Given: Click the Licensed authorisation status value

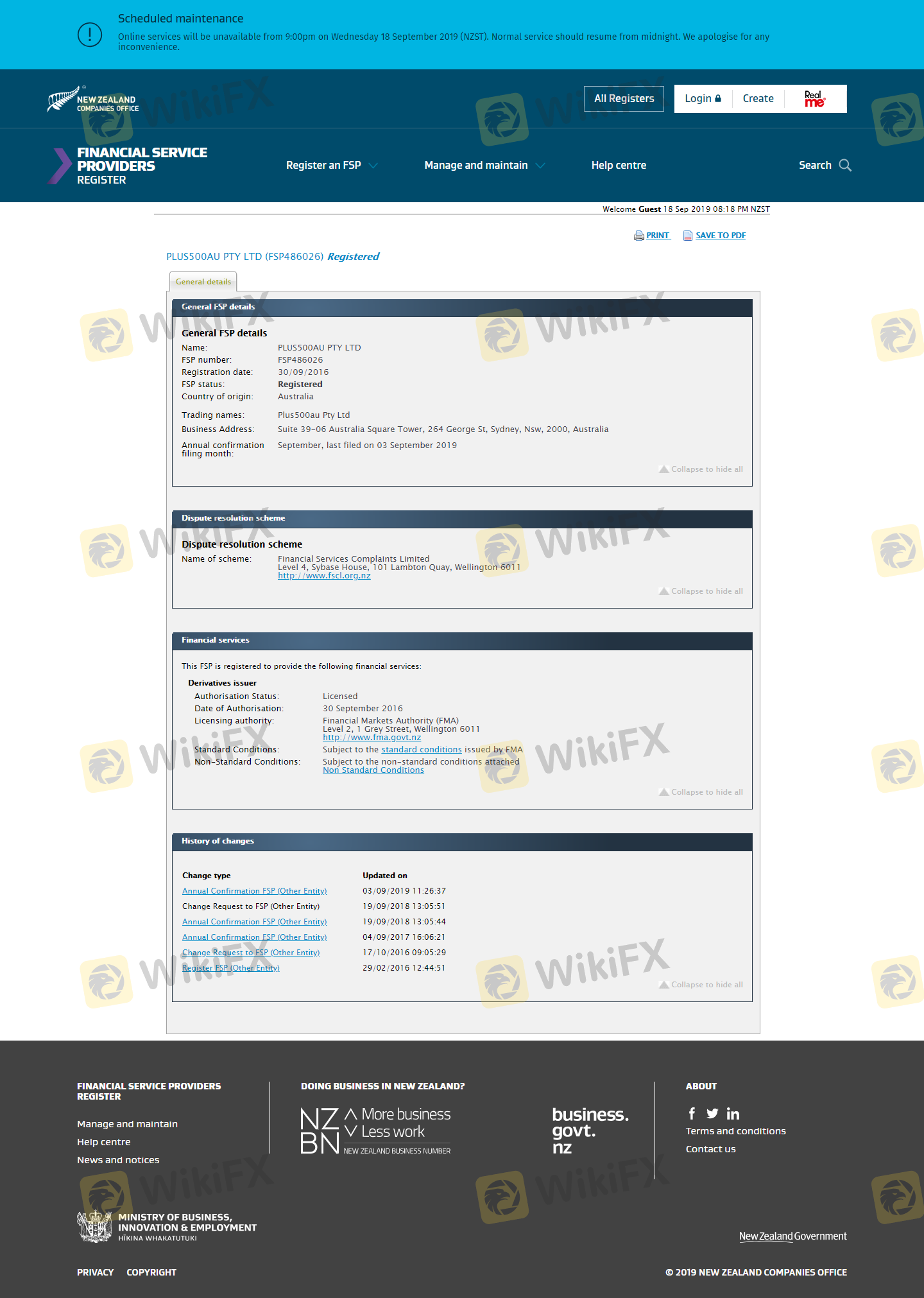Looking at the screenshot, I should click(x=340, y=697).
